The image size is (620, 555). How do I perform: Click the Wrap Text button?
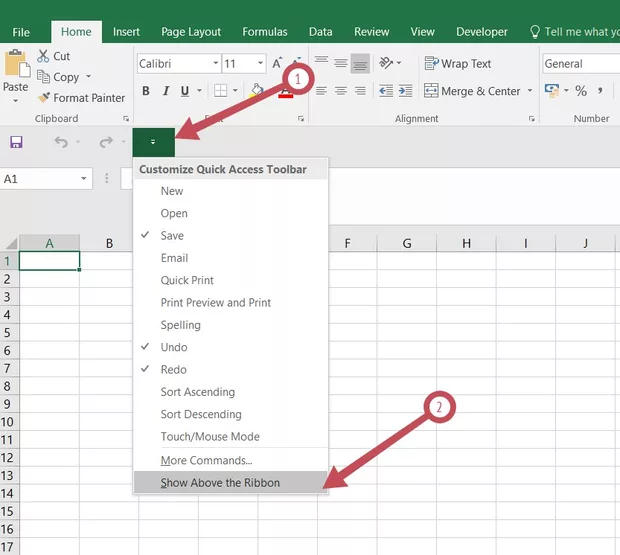click(x=458, y=64)
